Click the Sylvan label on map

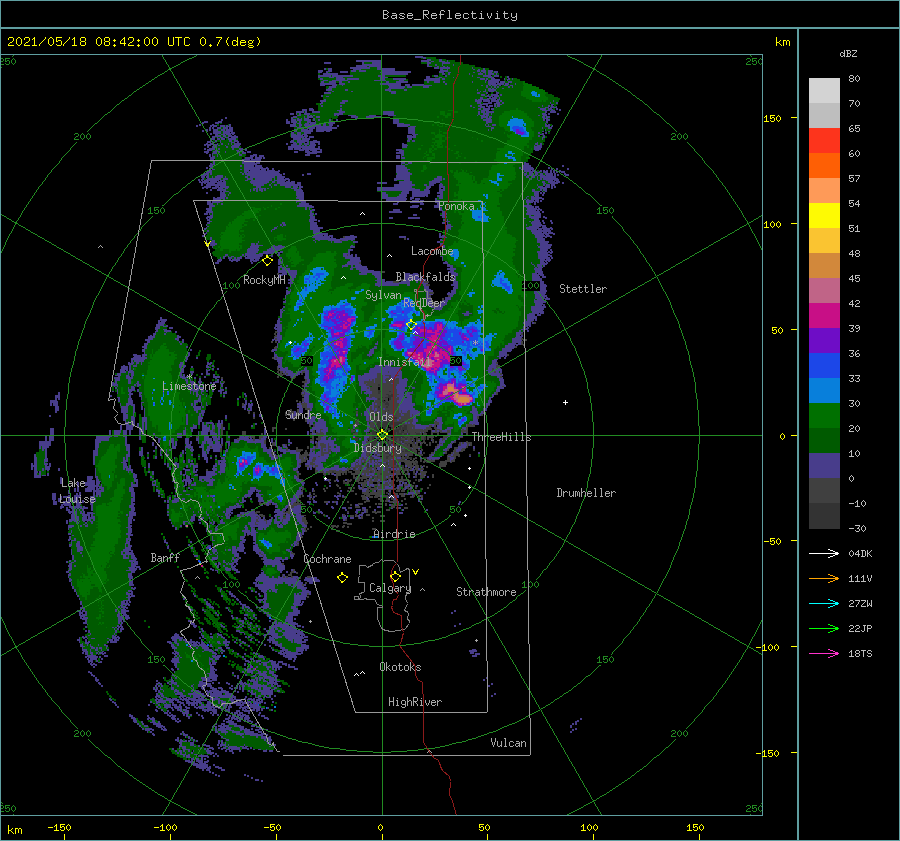tap(383, 295)
